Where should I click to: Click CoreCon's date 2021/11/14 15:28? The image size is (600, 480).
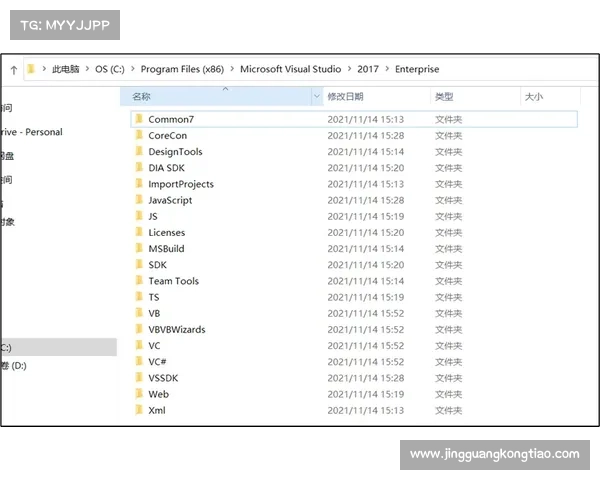tap(366, 136)
